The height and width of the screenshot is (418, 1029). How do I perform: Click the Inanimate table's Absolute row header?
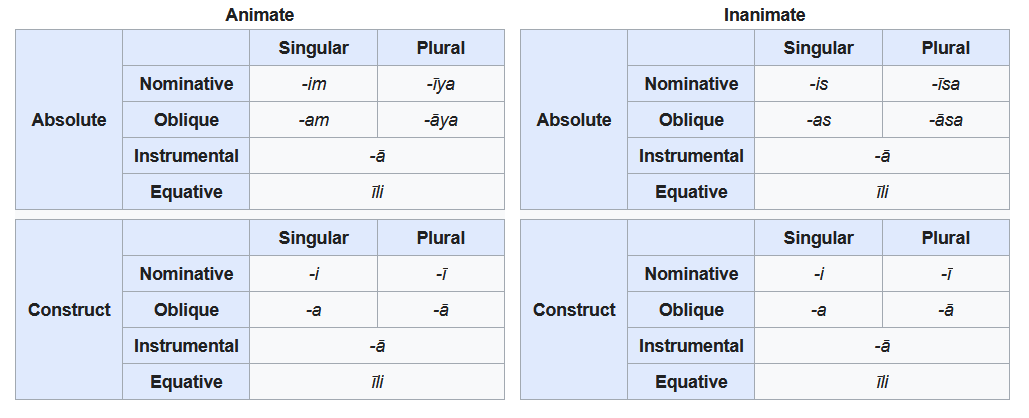(x=574, y=119)
